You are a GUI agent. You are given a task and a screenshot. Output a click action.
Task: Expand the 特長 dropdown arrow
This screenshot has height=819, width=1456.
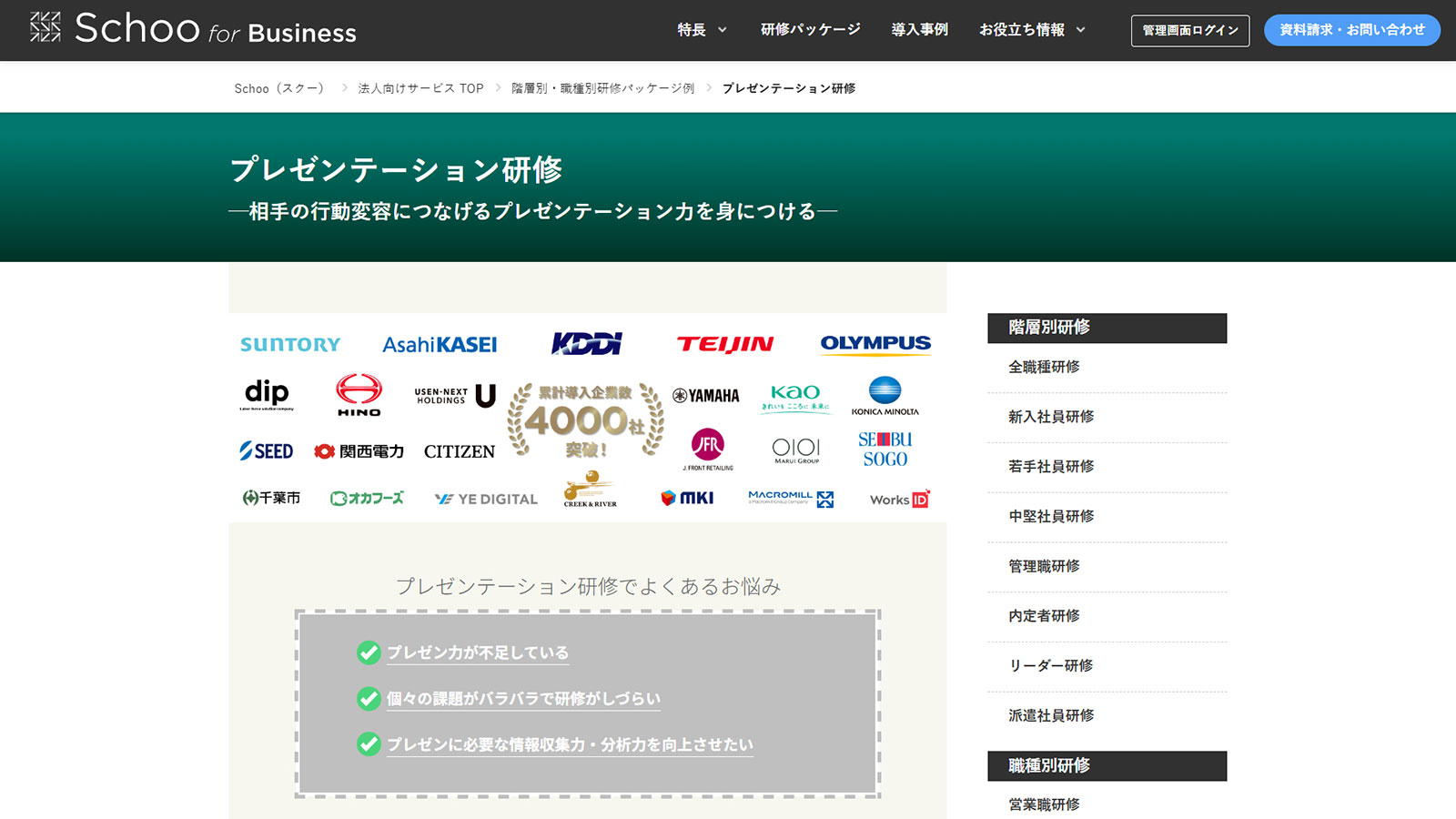click(x=723, y=30)
